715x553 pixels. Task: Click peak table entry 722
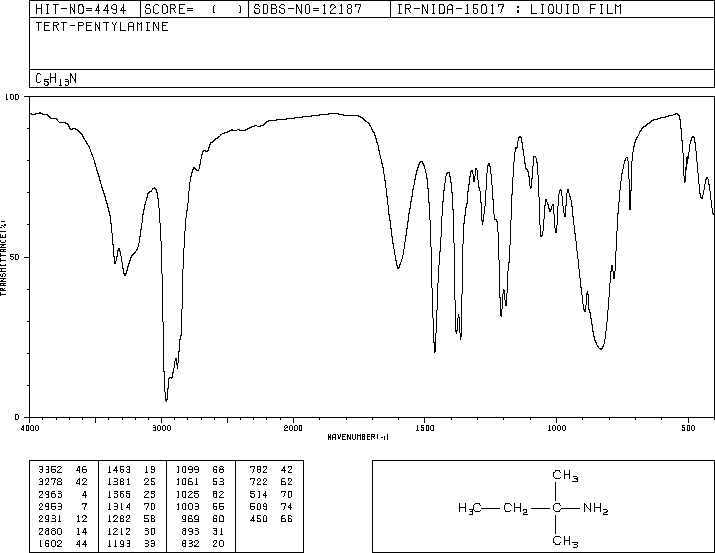[x=259, y=482]
